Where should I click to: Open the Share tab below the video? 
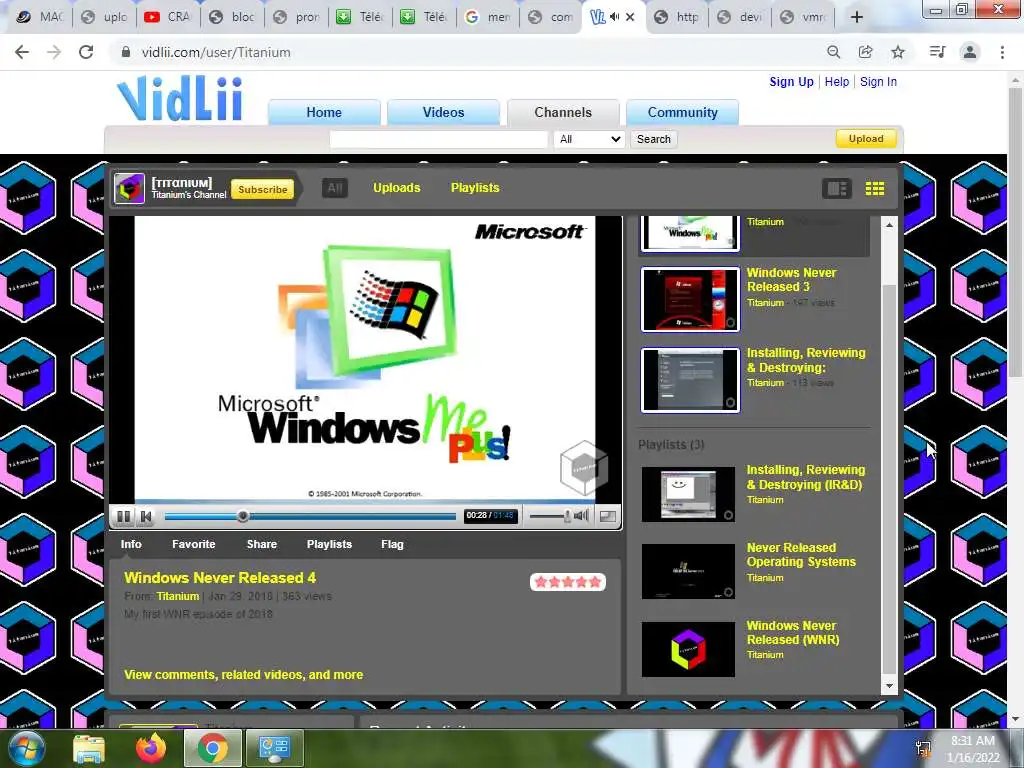point(262,544)
